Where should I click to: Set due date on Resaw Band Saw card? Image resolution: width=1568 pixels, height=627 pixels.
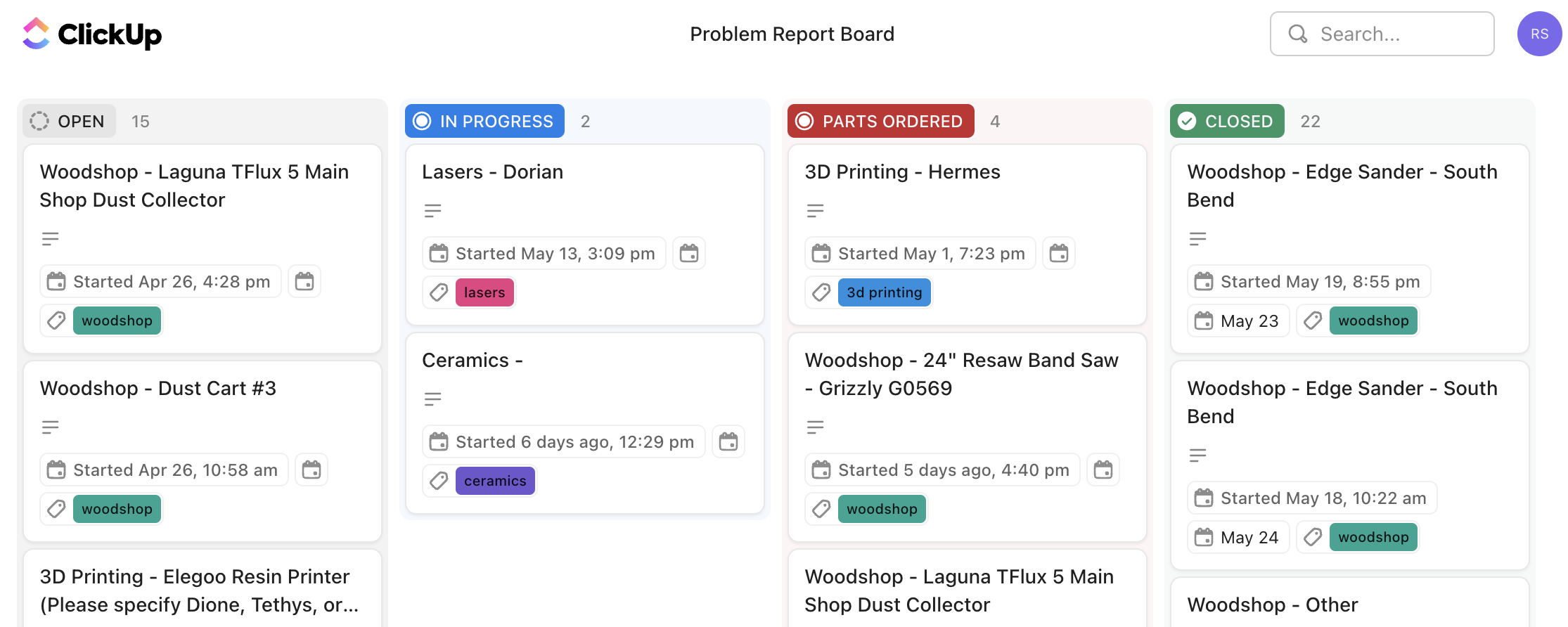pos(1103,470)
